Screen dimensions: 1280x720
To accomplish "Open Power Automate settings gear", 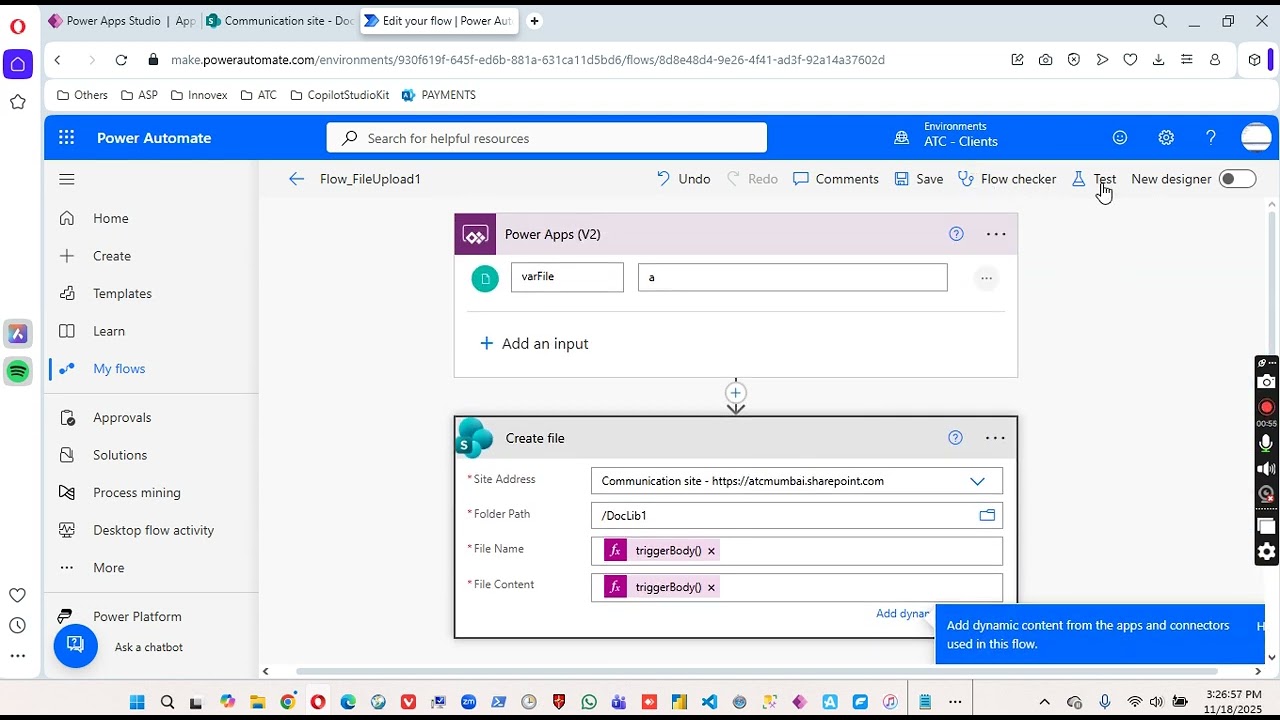I will [x=1166, y=138].
